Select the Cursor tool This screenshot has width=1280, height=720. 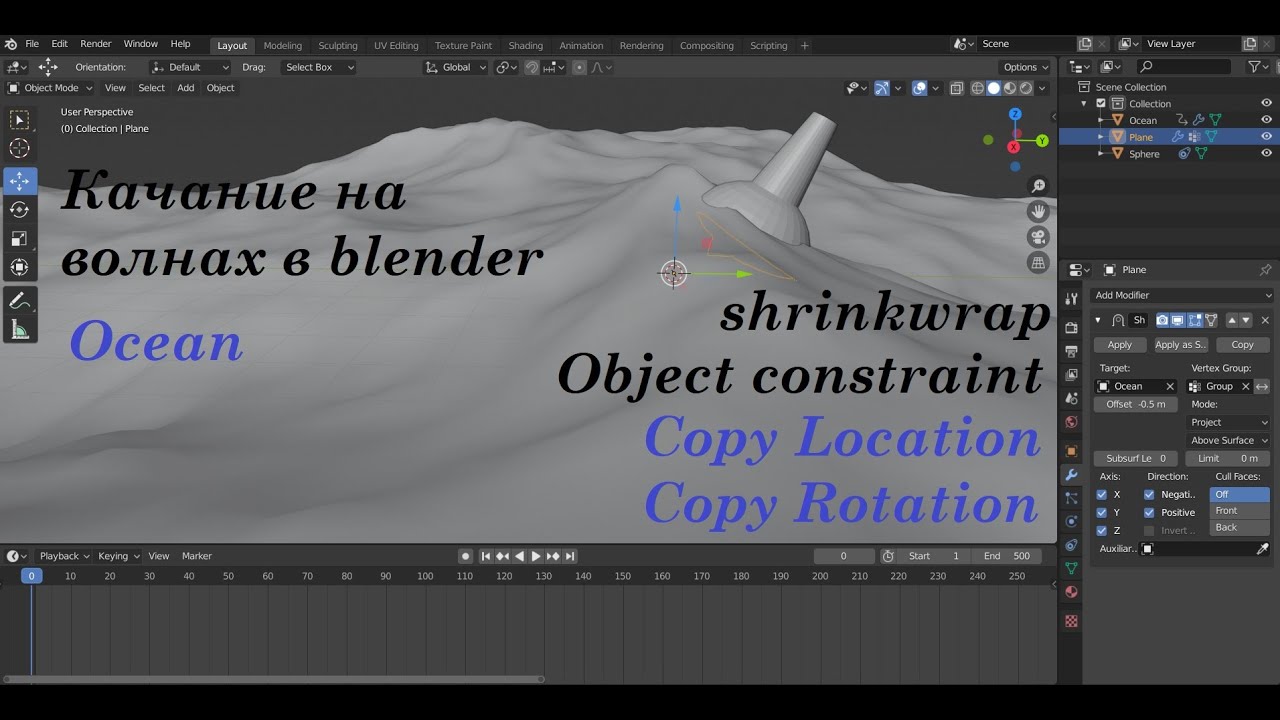tap(19, 149)
